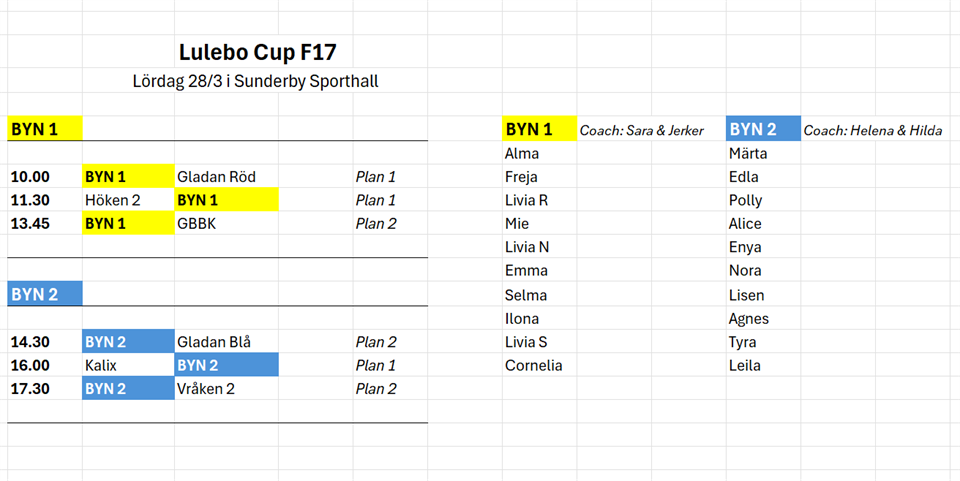Select player name "Märta" in the roster

point(748,153)
